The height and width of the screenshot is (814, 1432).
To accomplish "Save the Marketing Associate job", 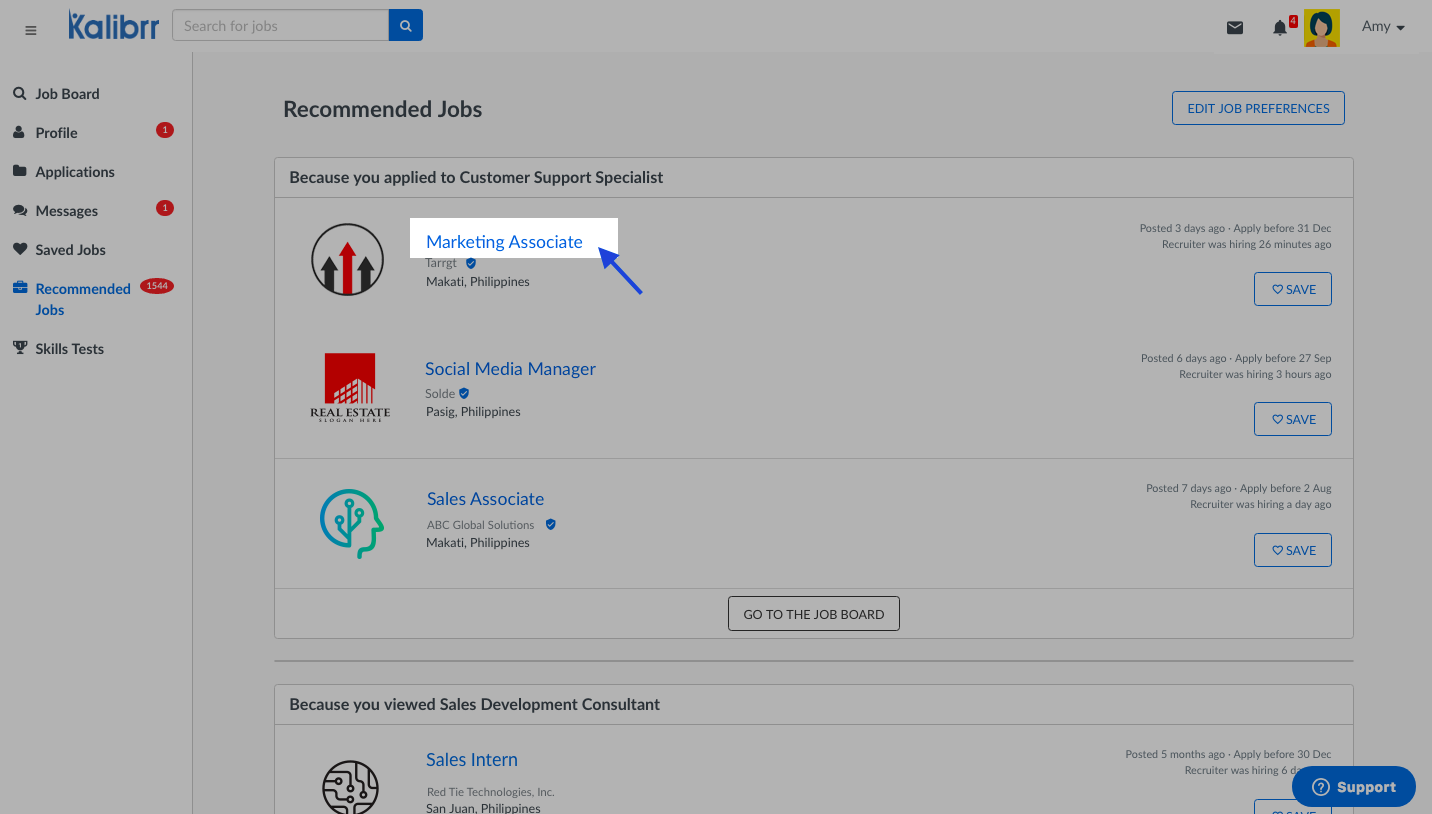I will [1292, 289].
